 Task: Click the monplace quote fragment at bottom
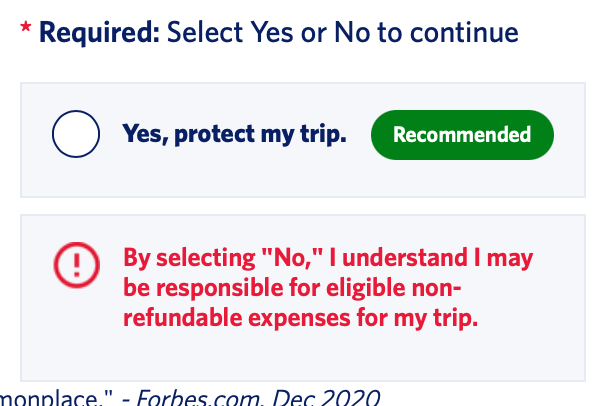(x=56, y=397)
